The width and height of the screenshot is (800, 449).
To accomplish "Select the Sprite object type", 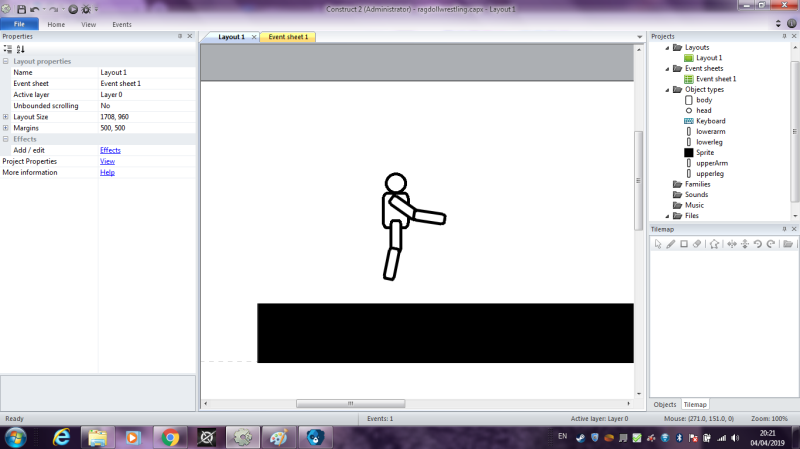I will coord(705,153).
